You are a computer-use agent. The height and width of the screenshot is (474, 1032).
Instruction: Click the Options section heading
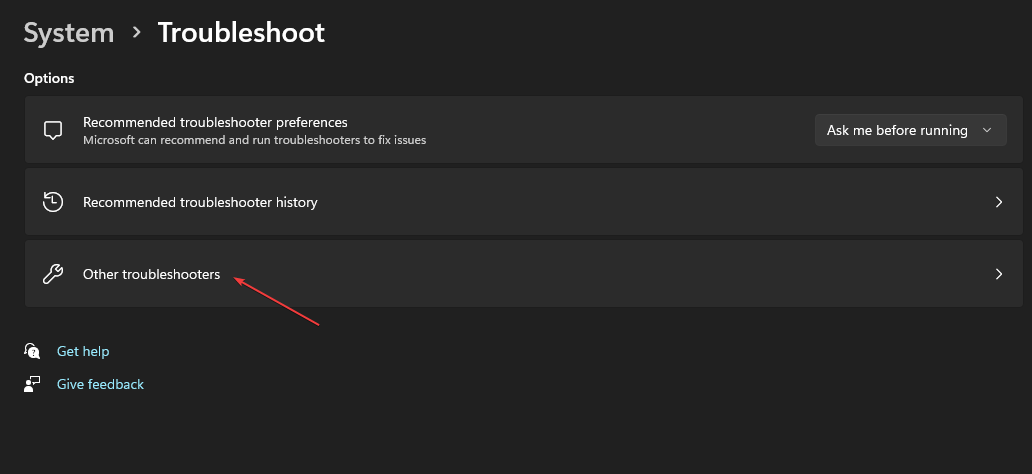49,78
